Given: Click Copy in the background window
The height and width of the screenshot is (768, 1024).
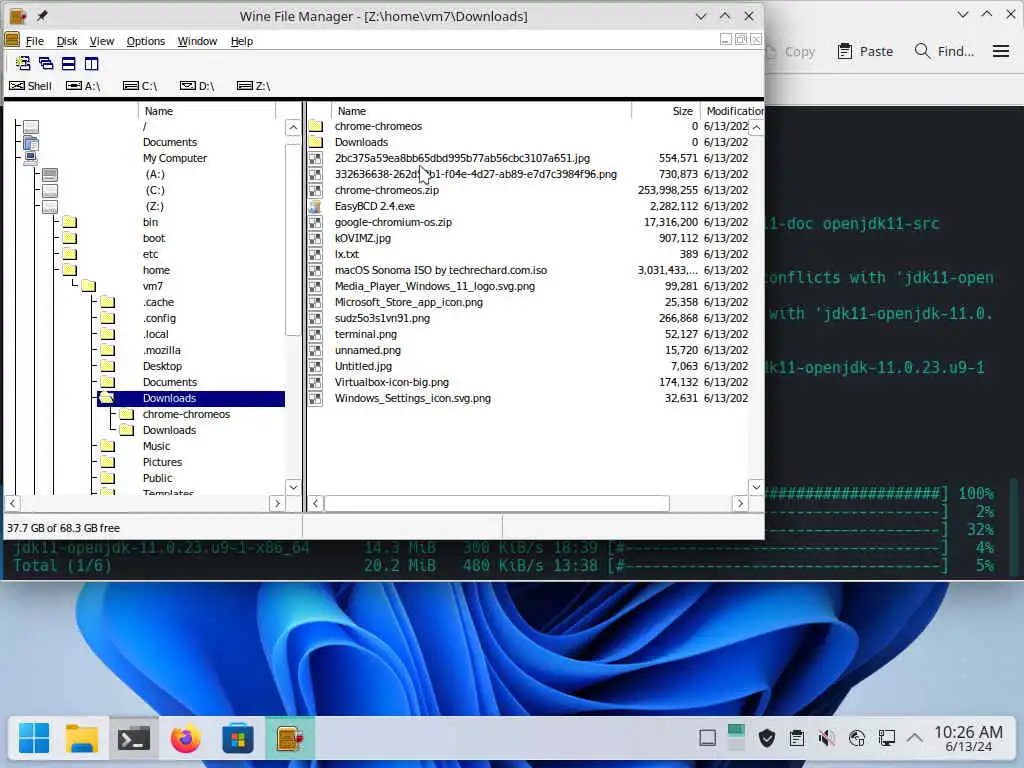Looking at the screenshot, I should [791, 51].
